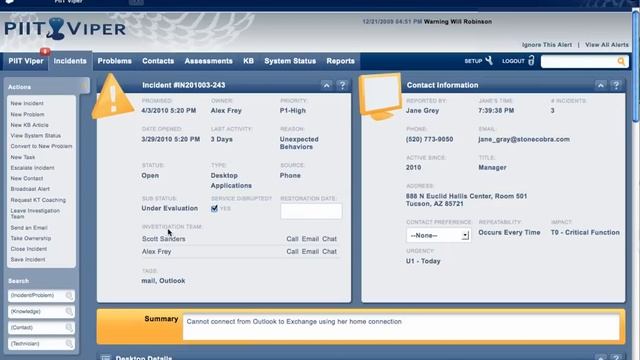640x360 pixels.
Task: Go to the Contacts tab
Action: tap(158, 61)
